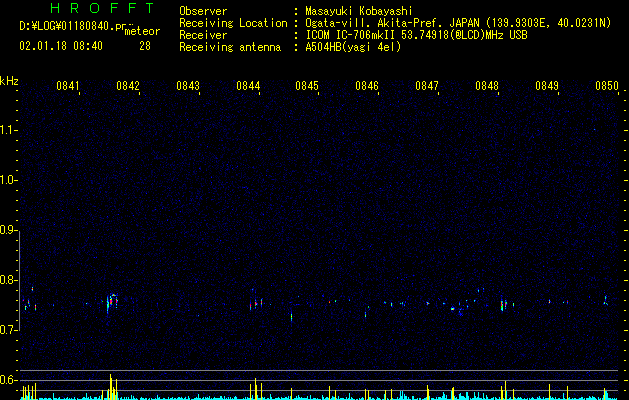629x400 pixels.
Task: Click the 0.9 kHz frequency axis label
Action: pyautogui.click(x=8, y=230)
